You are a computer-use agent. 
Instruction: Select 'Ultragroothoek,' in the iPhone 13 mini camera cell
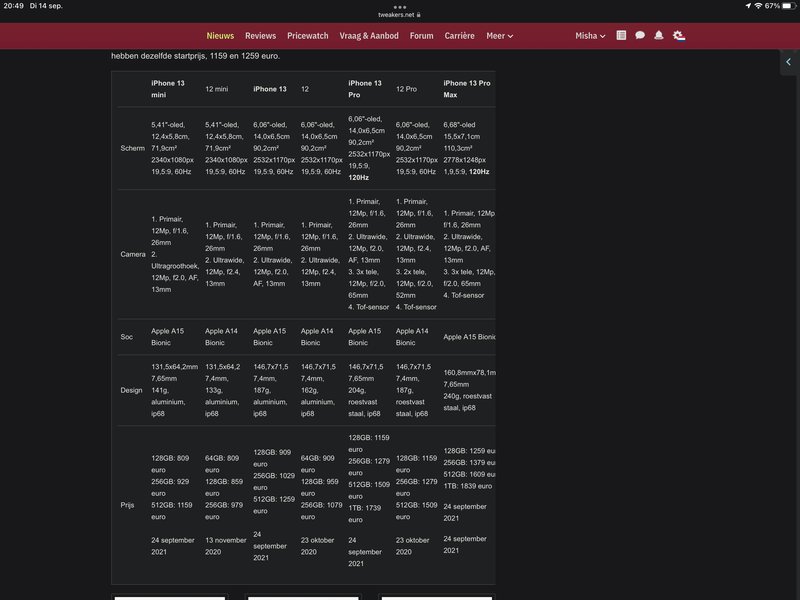coord(175,266)
